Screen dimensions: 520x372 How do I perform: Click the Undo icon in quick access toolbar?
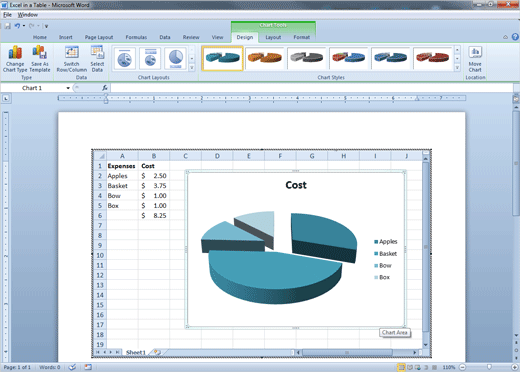pyautogui.click(x=17, y=26)
